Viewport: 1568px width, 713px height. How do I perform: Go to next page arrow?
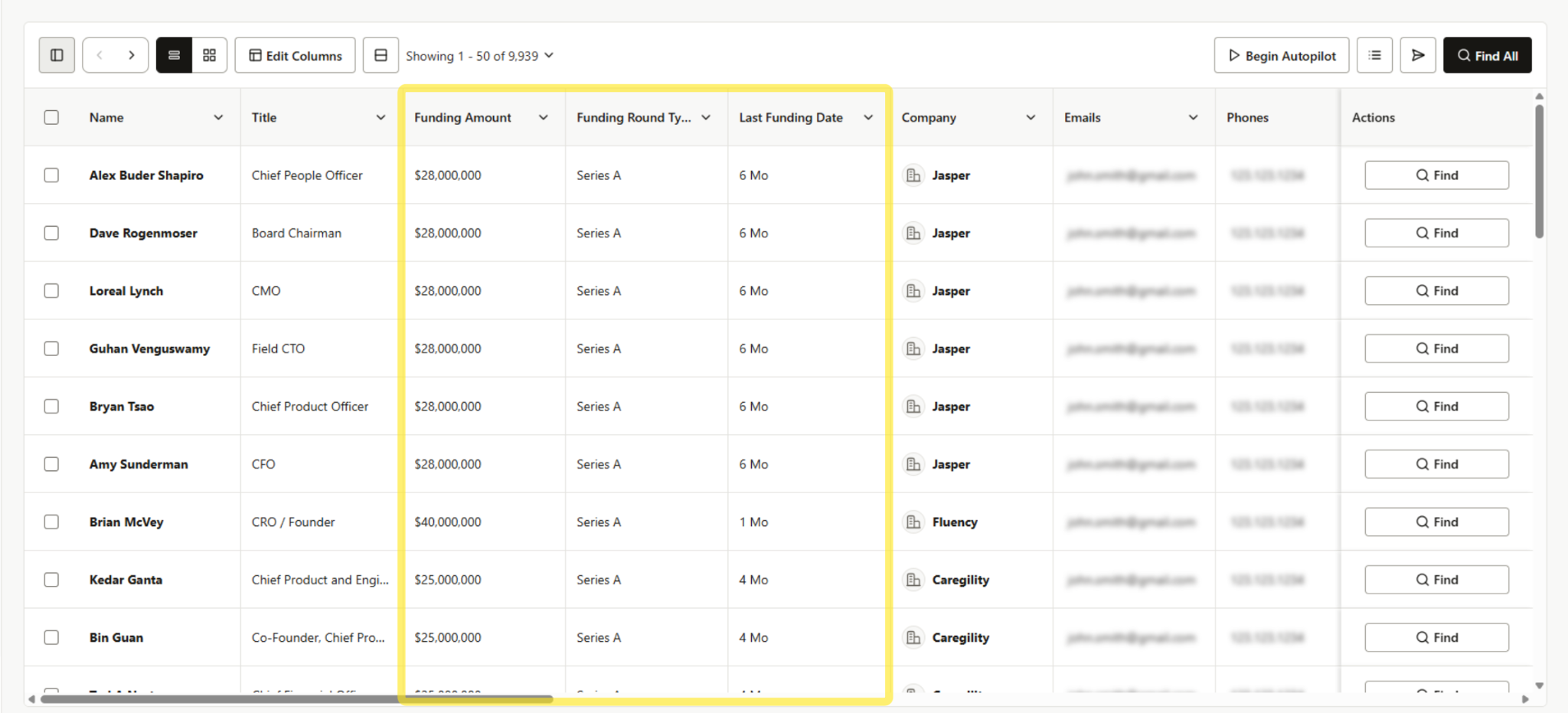(132, 55)
